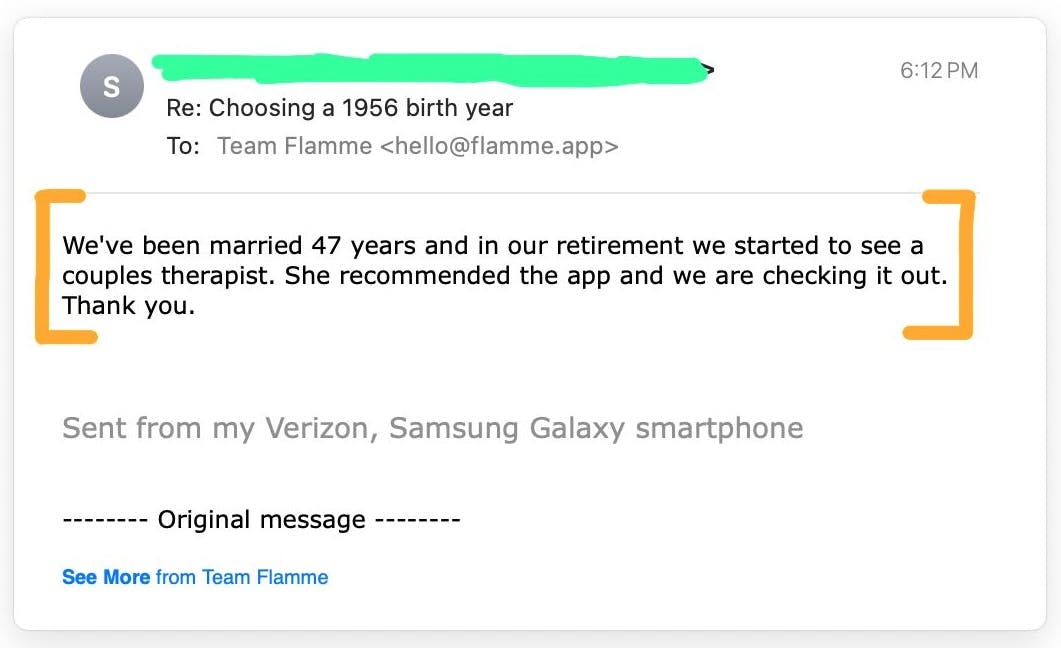Click the "Original message" divider text
The width and height of the screenshot is (1061, 648).
point(261,520)
